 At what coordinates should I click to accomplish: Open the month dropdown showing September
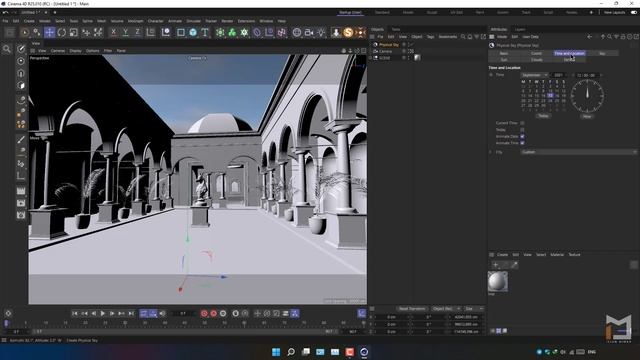pos(534,75)
